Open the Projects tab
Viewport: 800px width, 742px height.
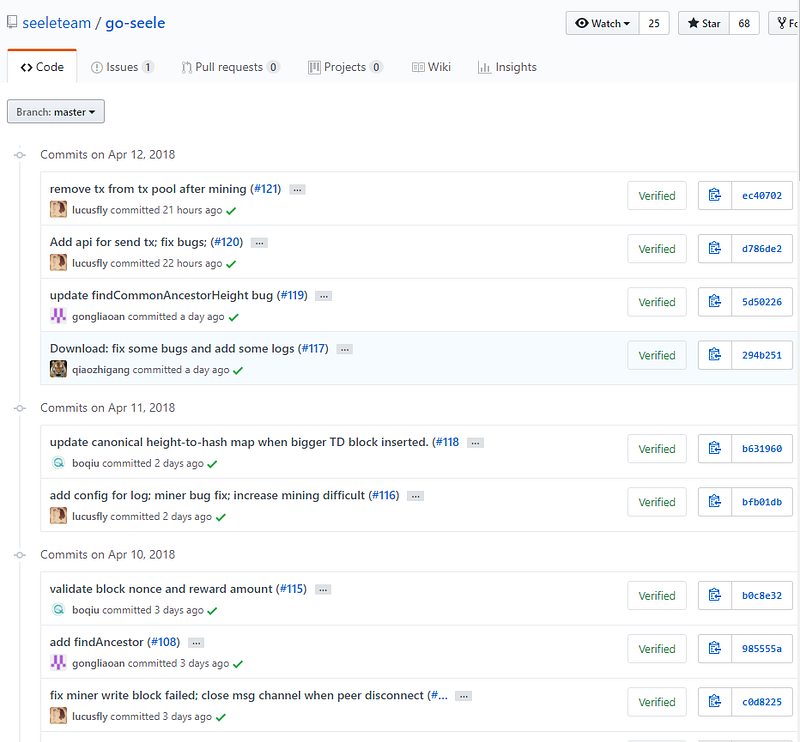coord(345,67)
